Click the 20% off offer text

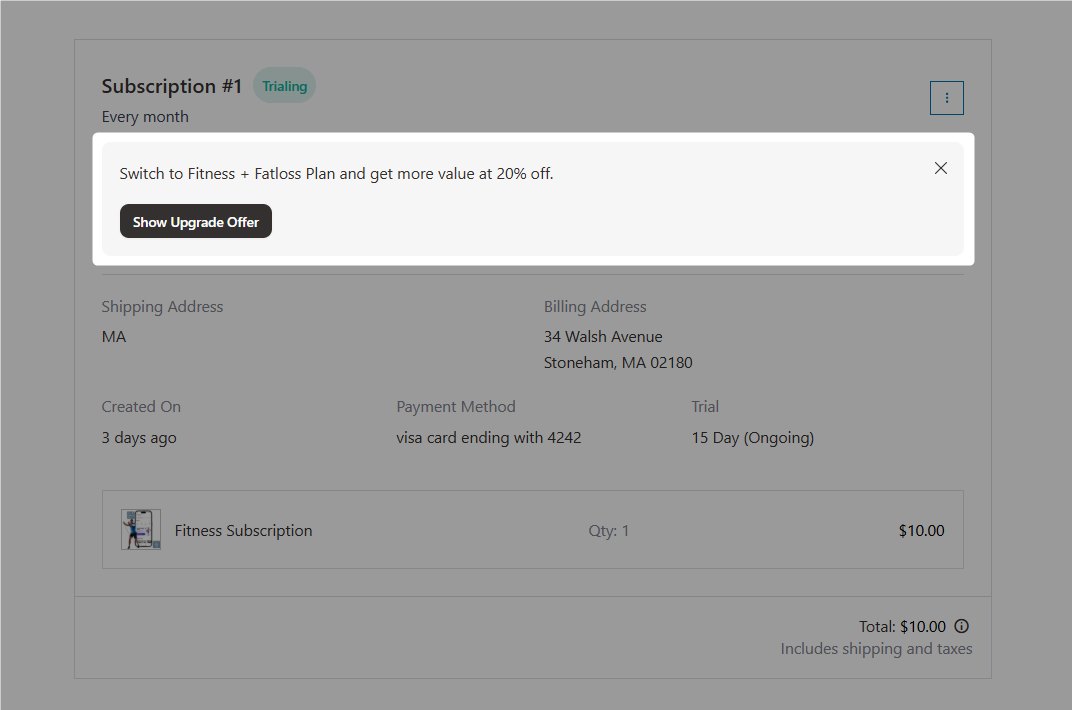point(335,173)
